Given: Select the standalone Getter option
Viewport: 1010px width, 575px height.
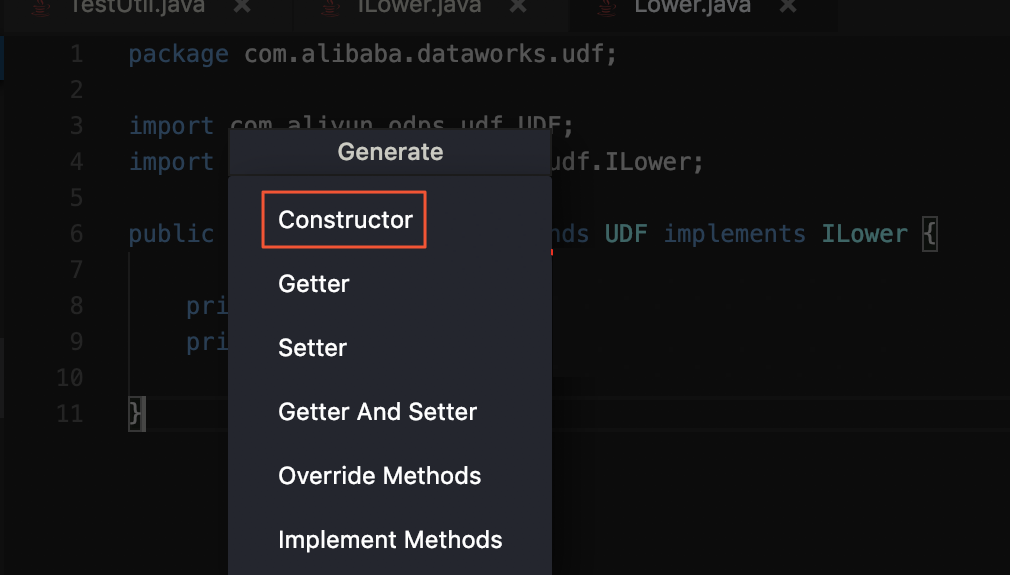Looking at the screenshot, I should (314, 284).
